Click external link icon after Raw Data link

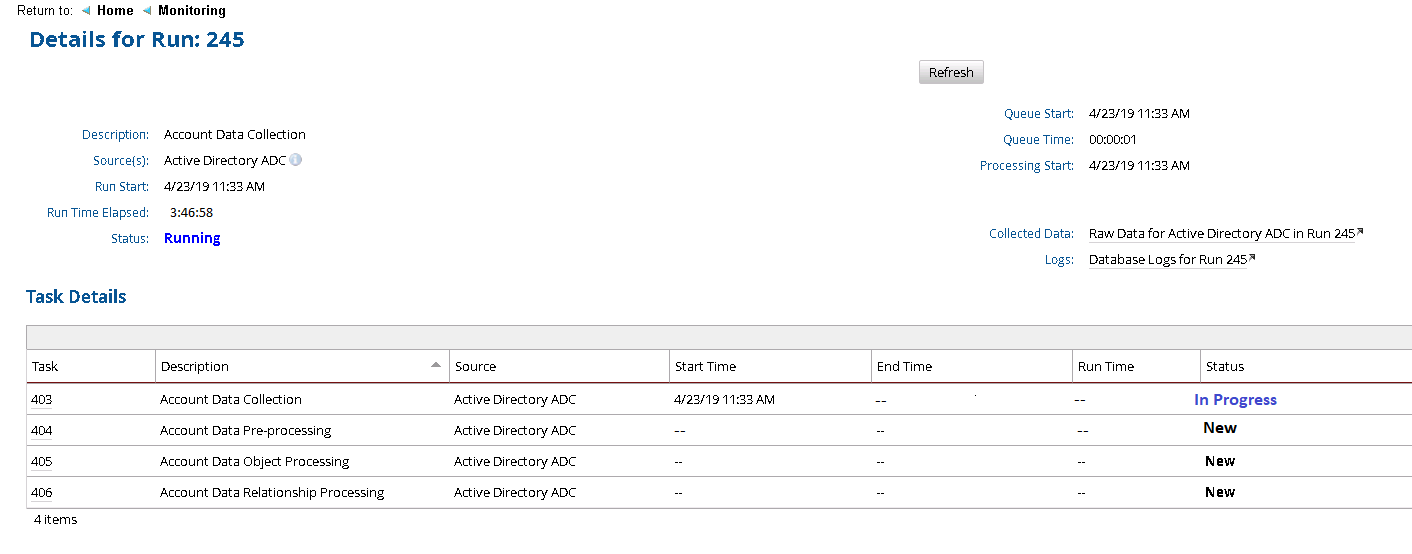click(1360, 232)
